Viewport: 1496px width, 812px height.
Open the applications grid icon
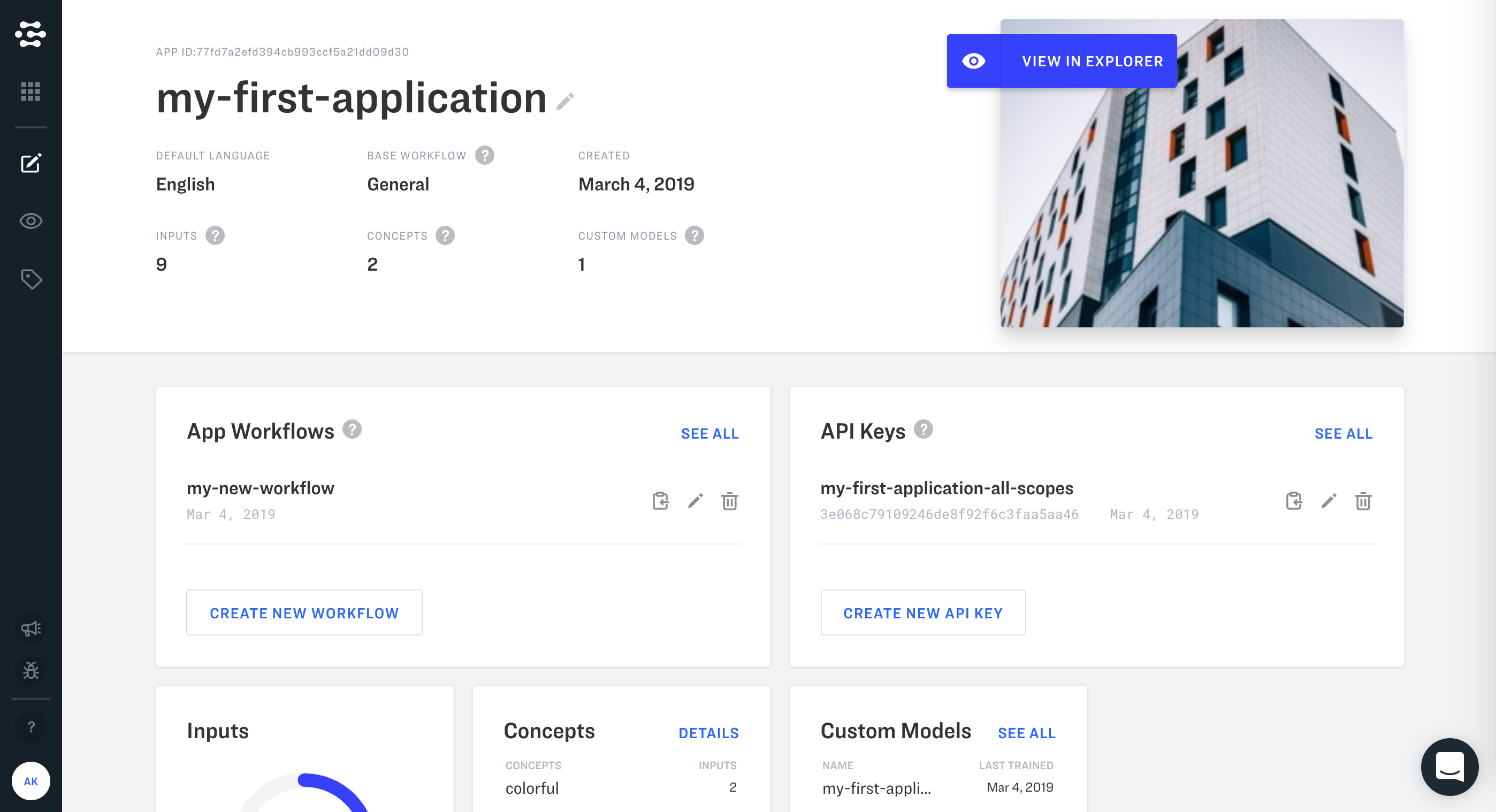[x=30, y=91]
